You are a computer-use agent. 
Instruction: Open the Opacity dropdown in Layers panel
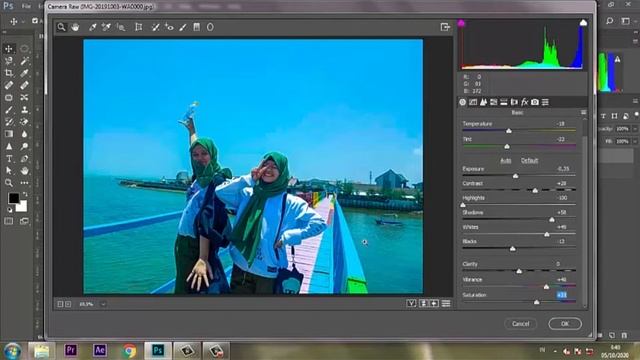pos(635,129)
